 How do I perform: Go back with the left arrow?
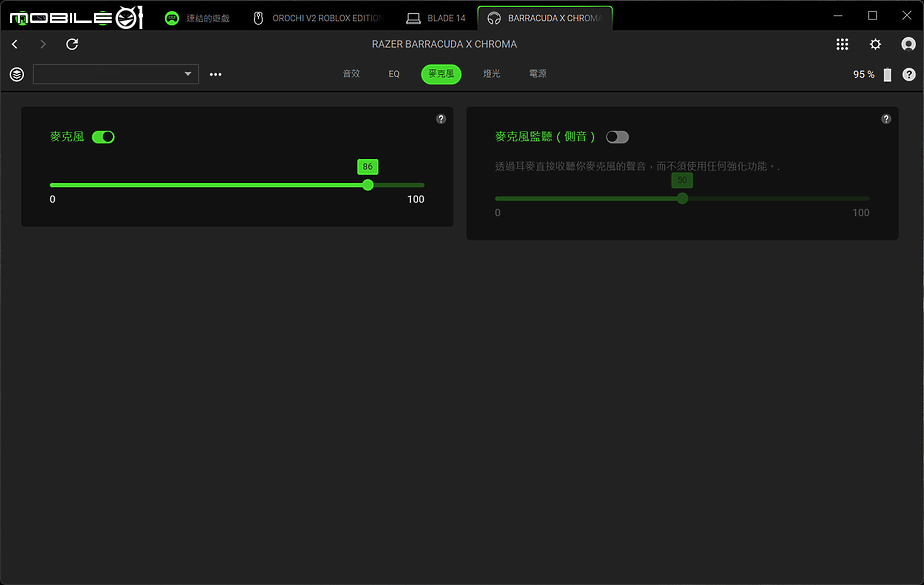(15, 44)
